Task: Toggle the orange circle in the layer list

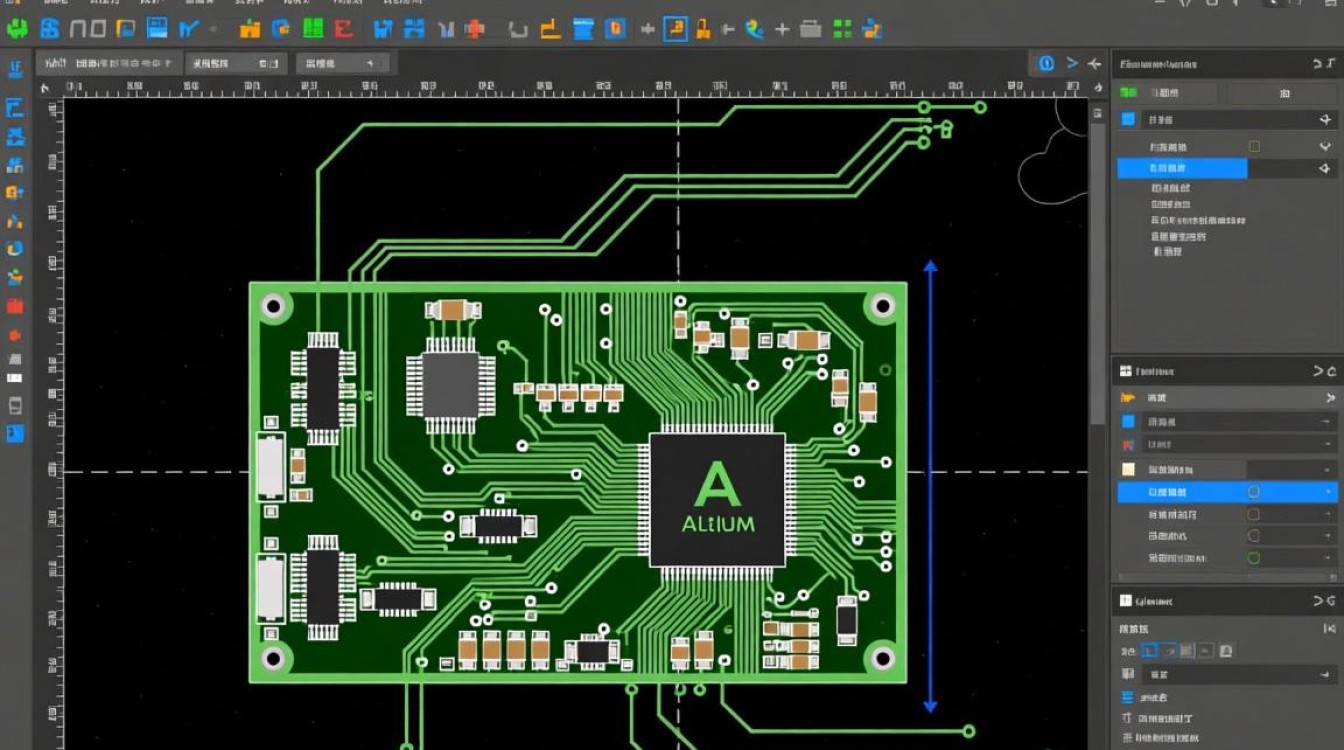Action: 1254,514
